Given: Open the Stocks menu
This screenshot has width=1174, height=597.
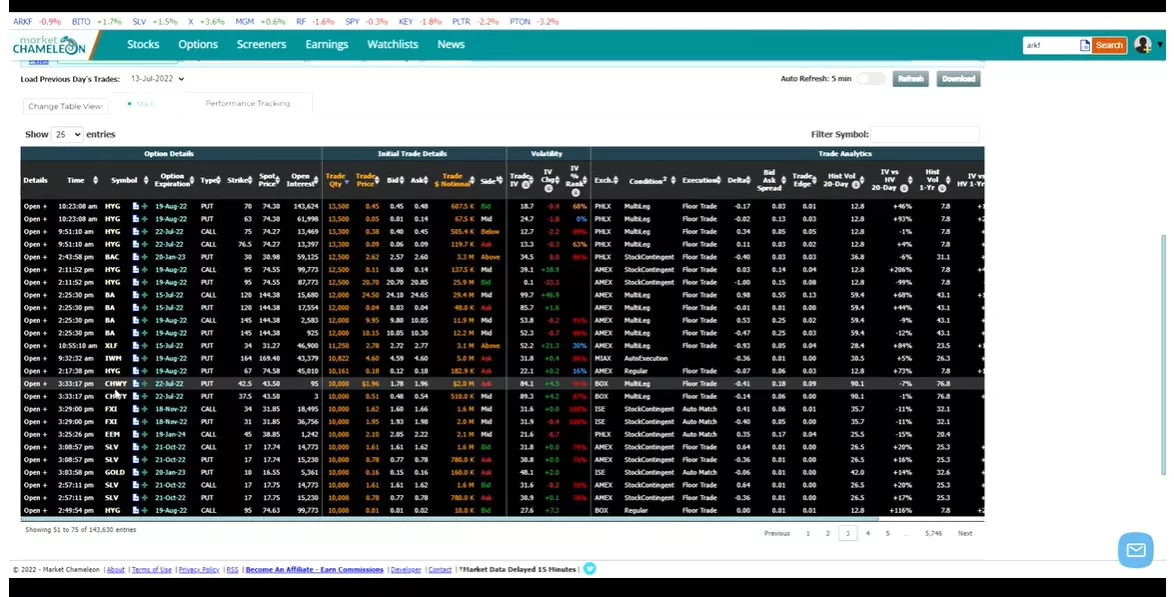Looking at the screenshot, I should click(143, 44).
